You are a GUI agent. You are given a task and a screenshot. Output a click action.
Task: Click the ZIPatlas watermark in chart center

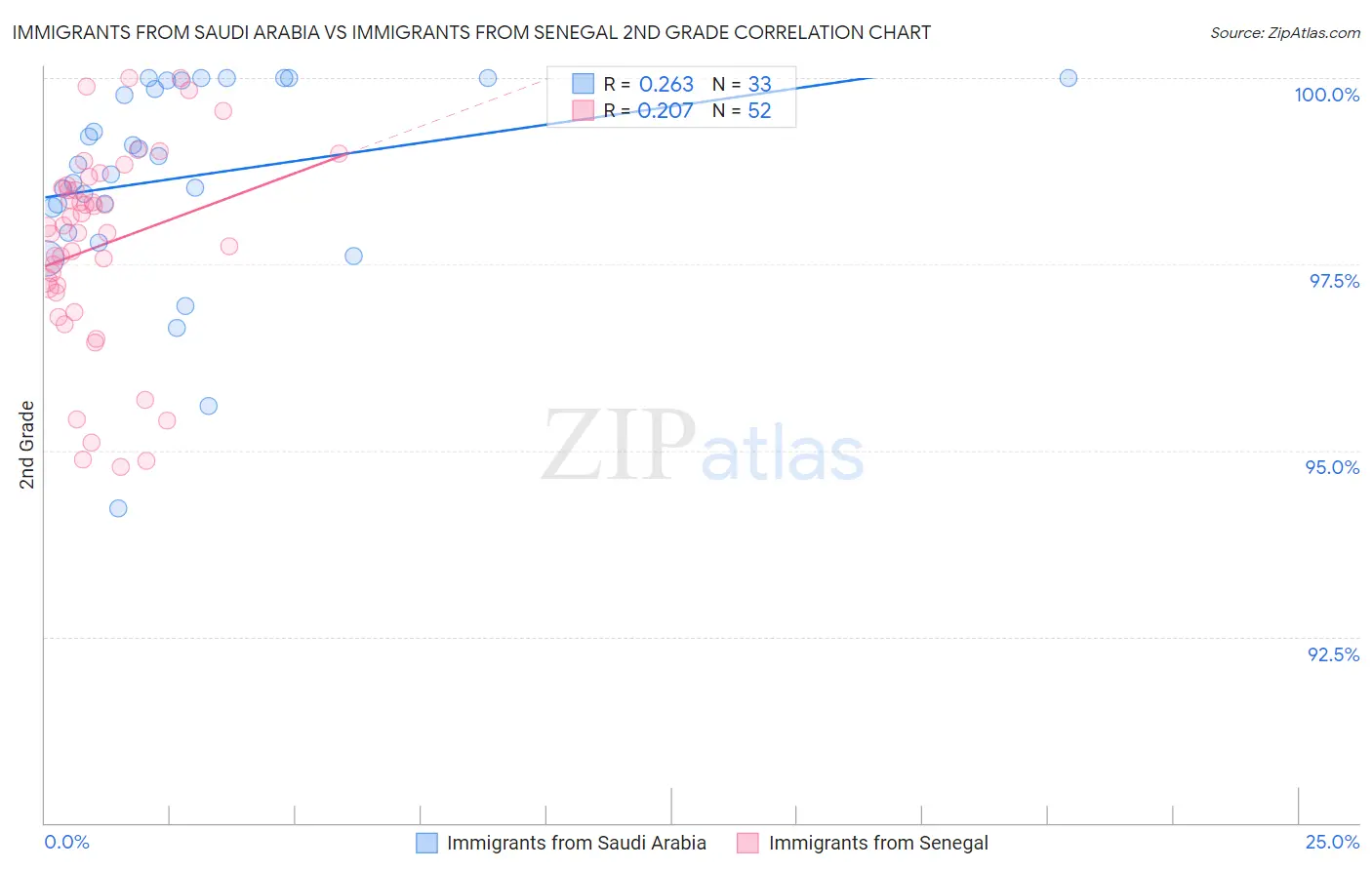pos(703,445)
